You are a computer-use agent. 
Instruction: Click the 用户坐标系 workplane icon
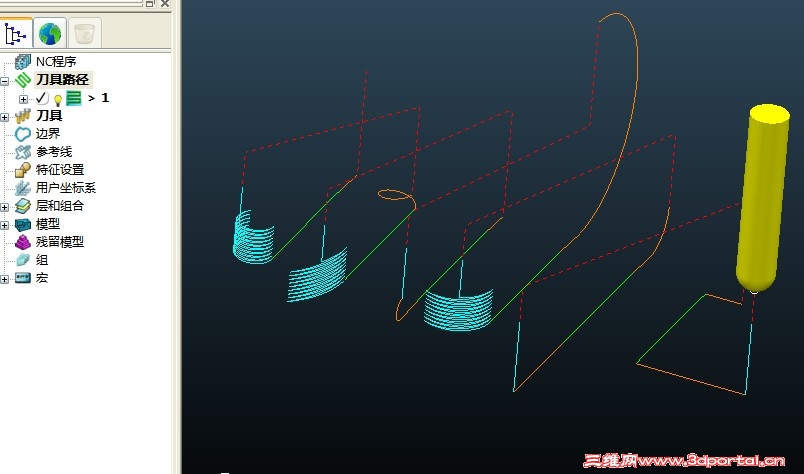tap(23, 188)
